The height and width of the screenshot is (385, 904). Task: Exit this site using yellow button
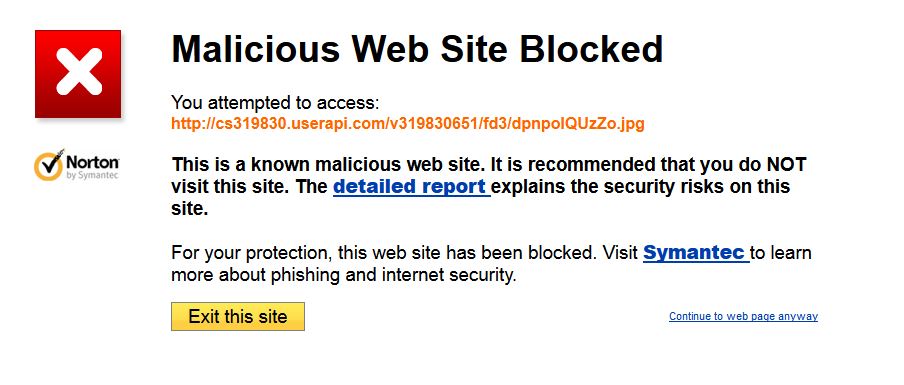click(238, 316)
